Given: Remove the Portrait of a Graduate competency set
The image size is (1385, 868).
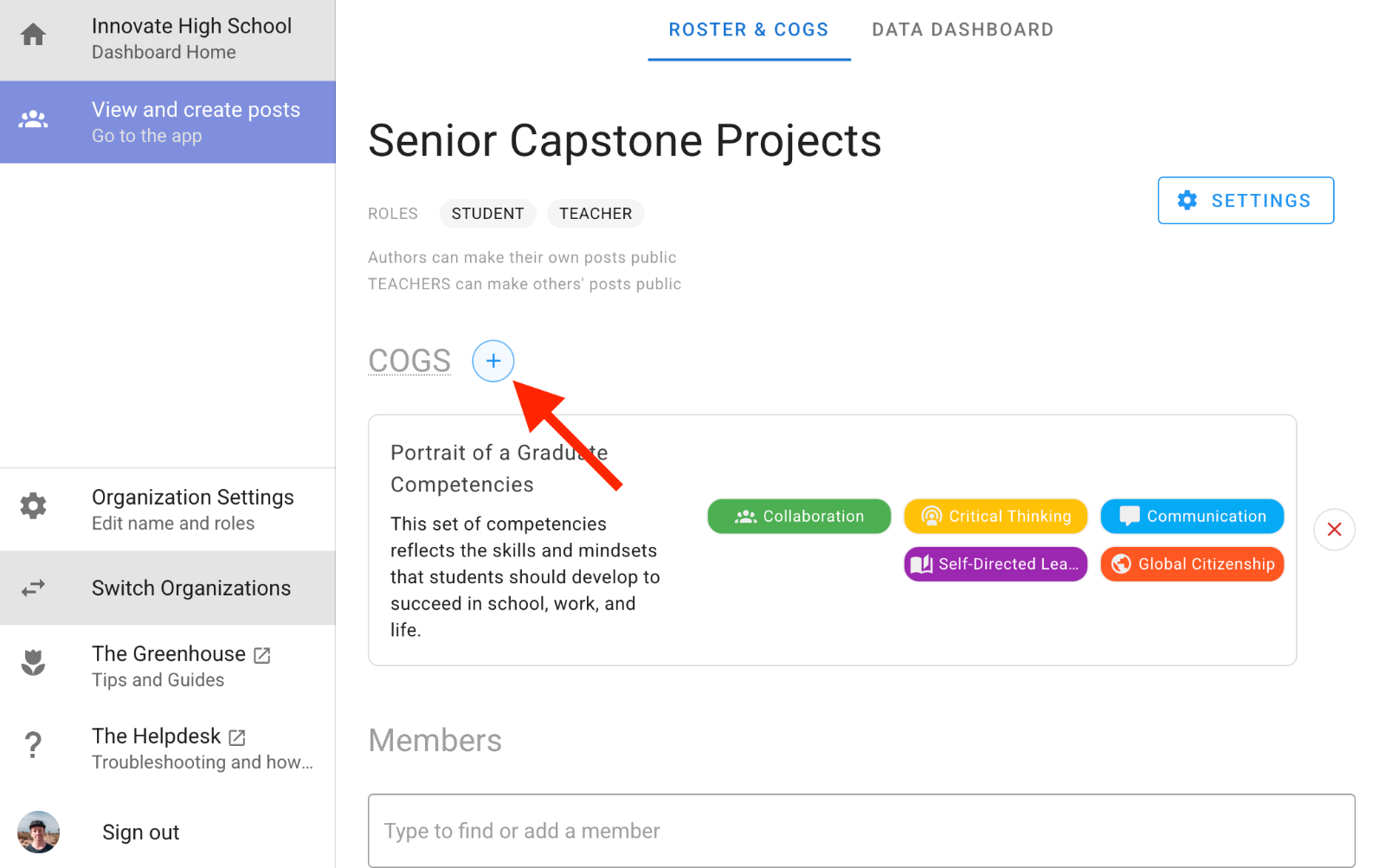Looking at the screenshot, I should [x=1334, y=530].
